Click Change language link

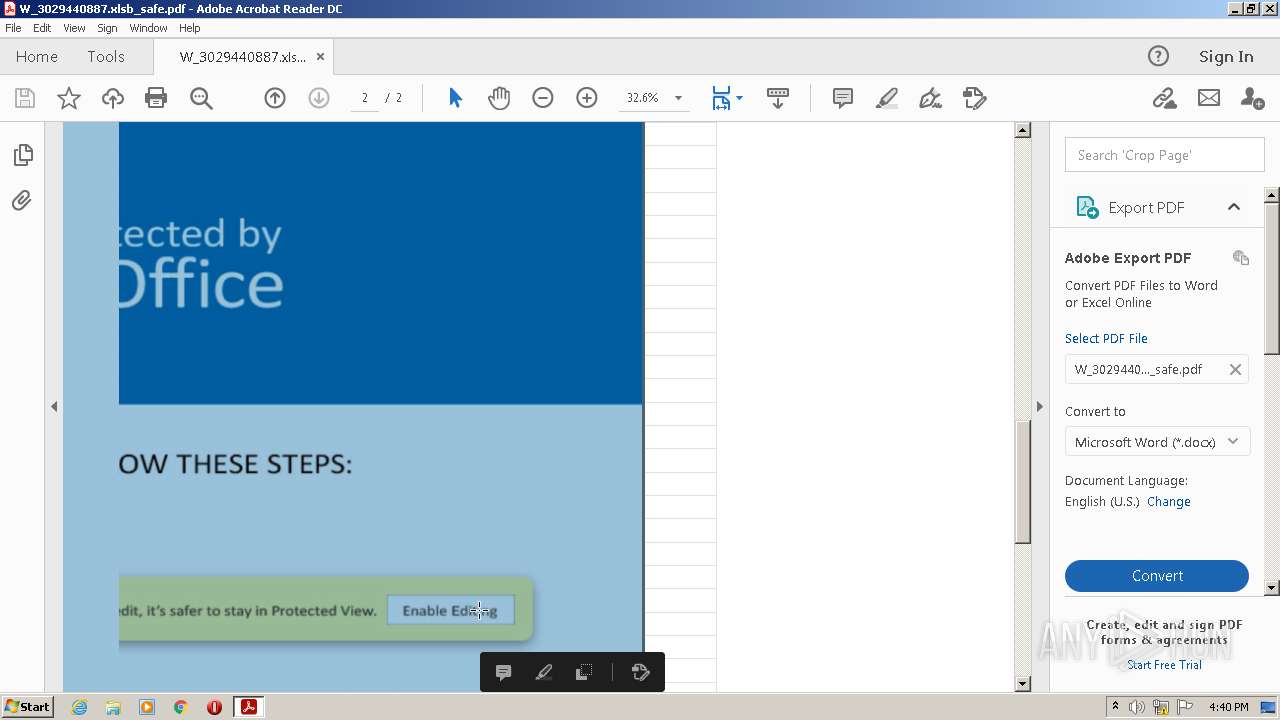1169,502
